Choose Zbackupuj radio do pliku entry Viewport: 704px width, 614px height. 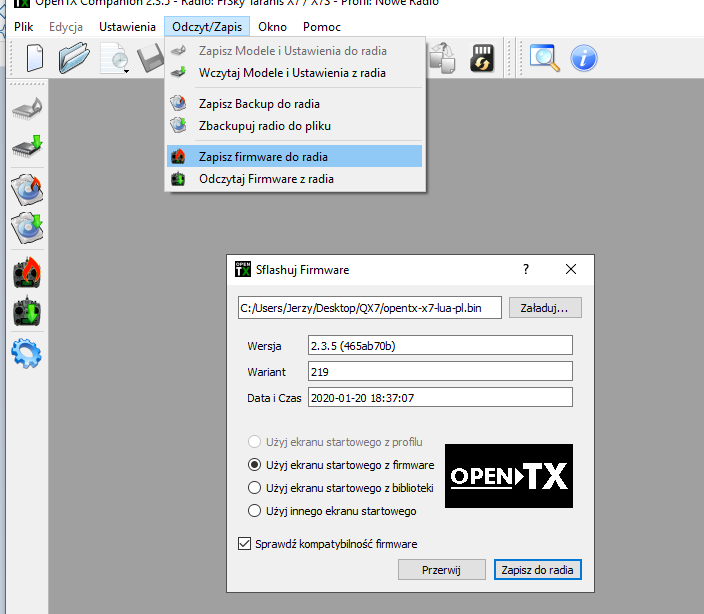click(294, 126)
